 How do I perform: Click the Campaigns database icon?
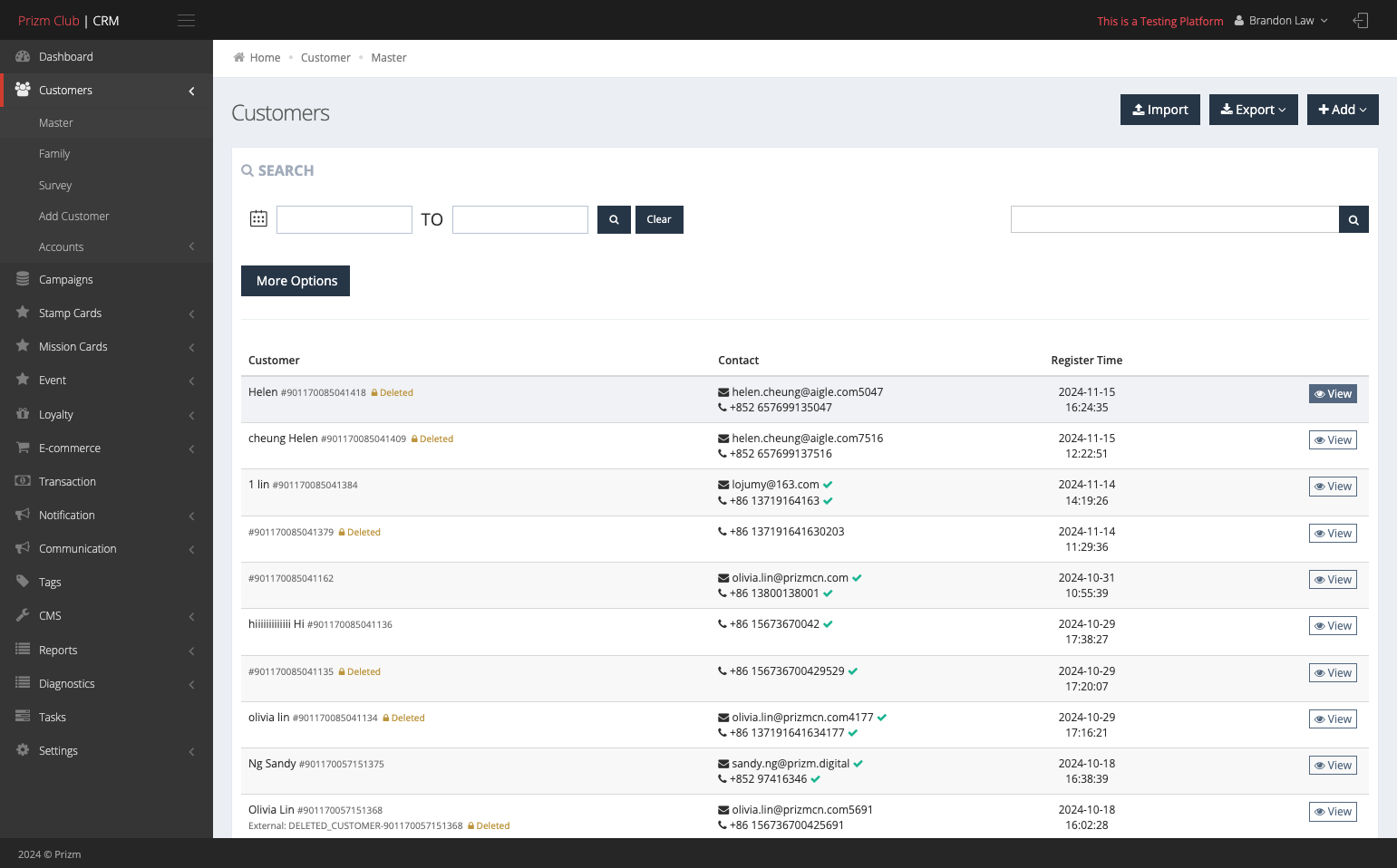23,279
